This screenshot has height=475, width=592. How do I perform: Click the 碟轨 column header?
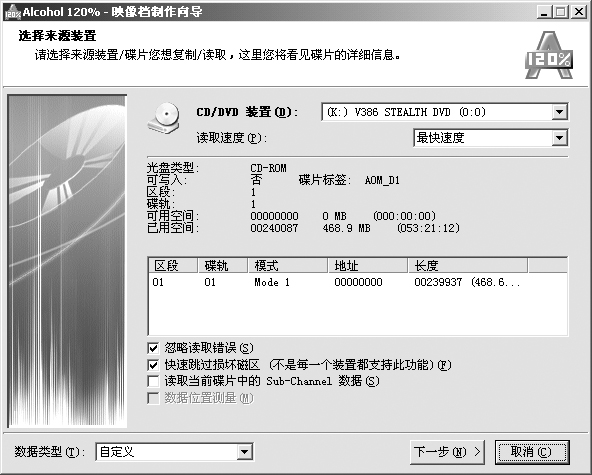[223, 265]
